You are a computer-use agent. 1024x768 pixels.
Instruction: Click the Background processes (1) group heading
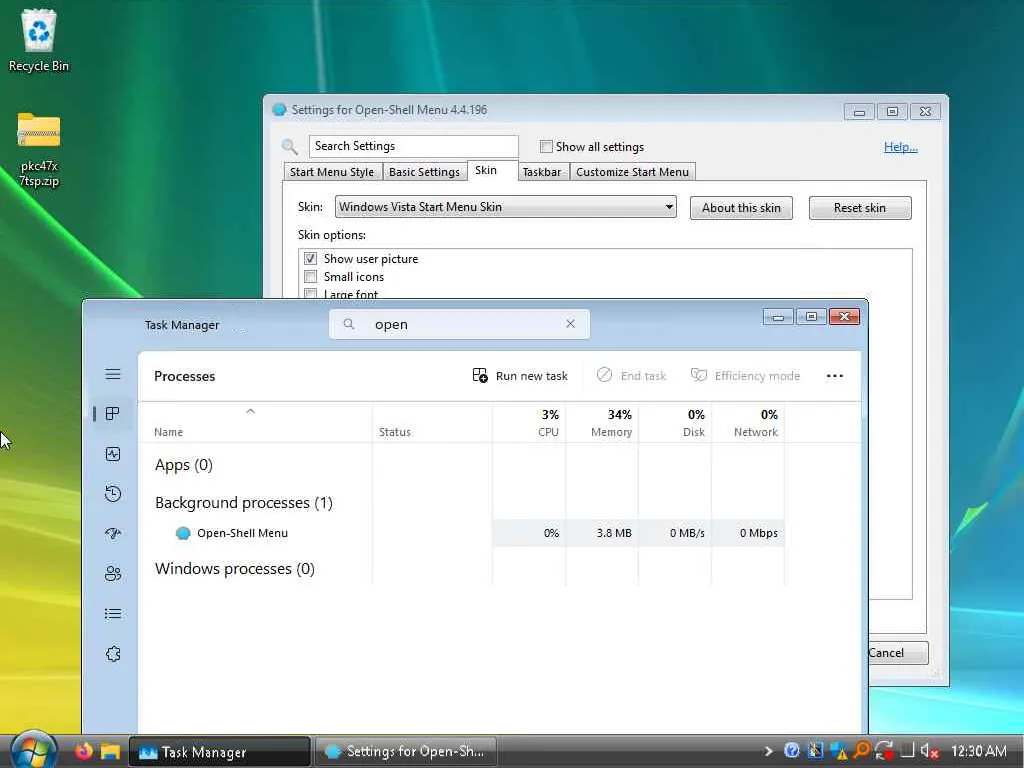click(x=244, y=503)
